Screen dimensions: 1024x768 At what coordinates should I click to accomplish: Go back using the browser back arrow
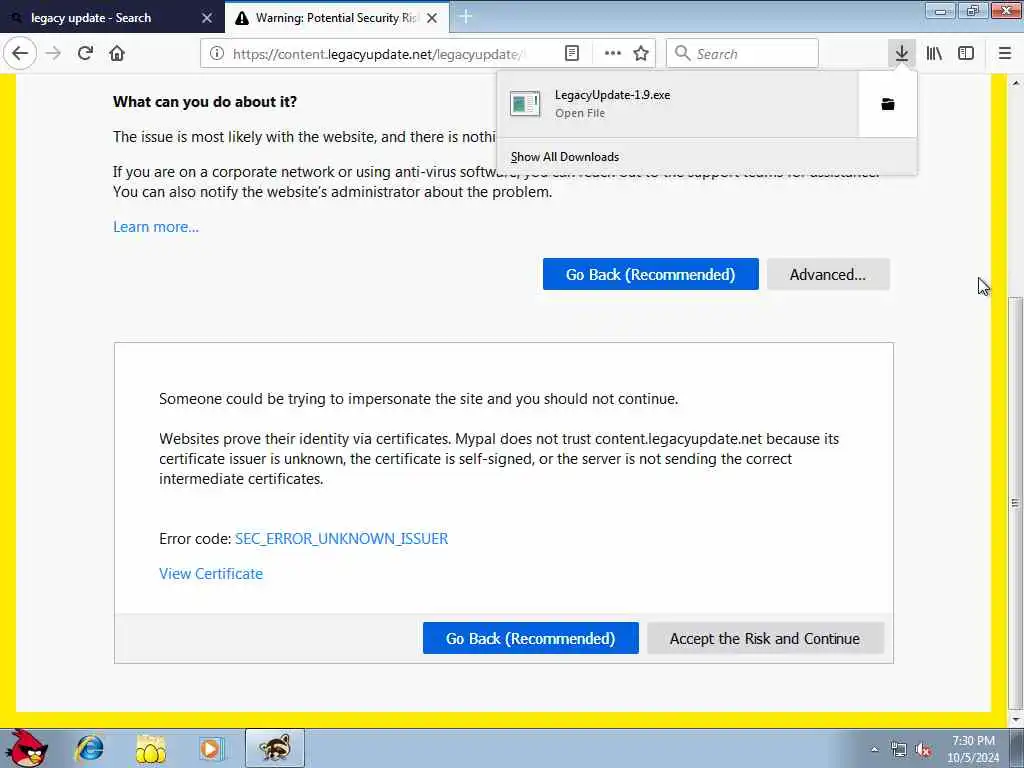tap(20, 53)
